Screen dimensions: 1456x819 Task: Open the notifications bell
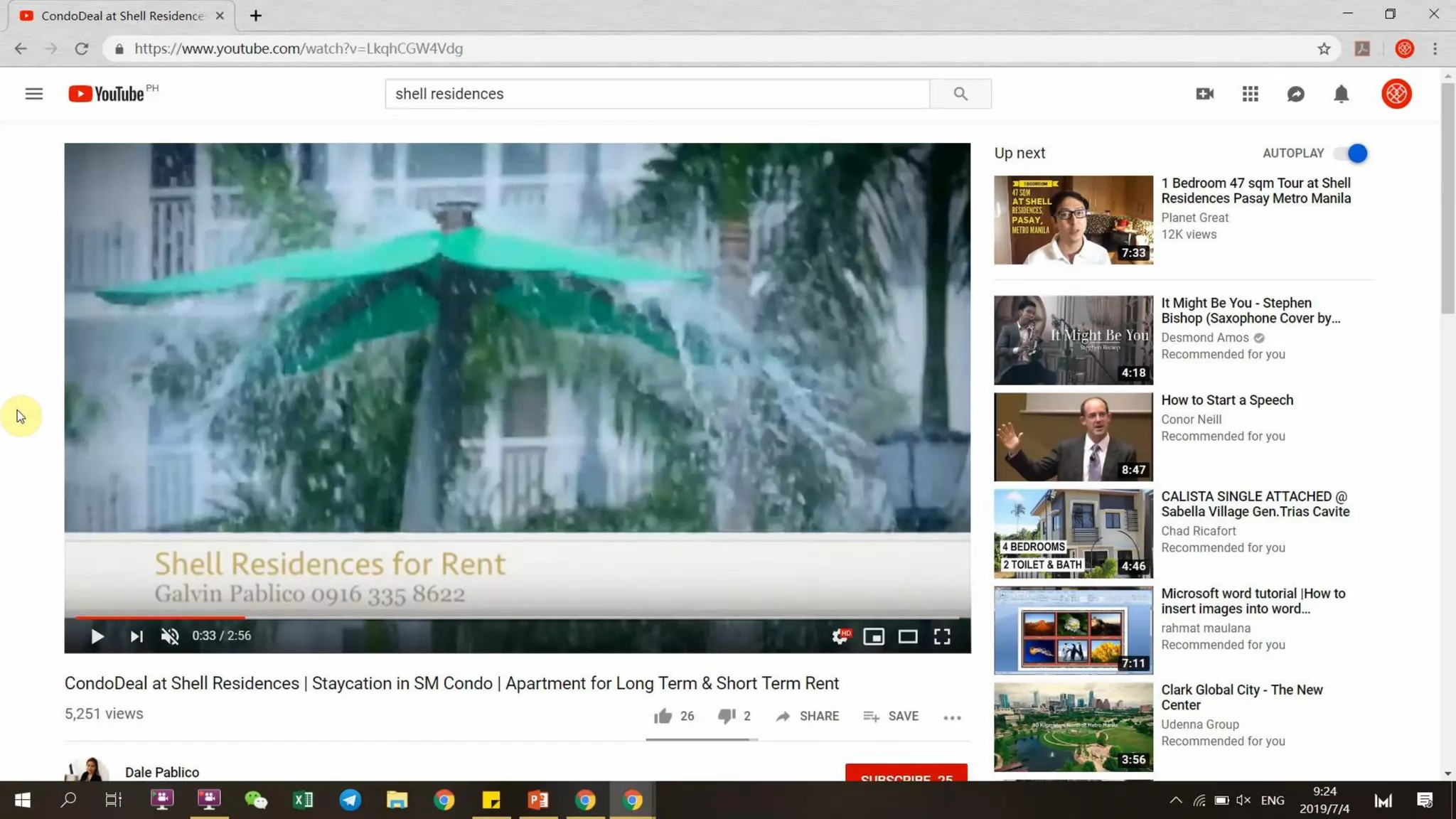pyautogui.click(x=1341, y=94)
